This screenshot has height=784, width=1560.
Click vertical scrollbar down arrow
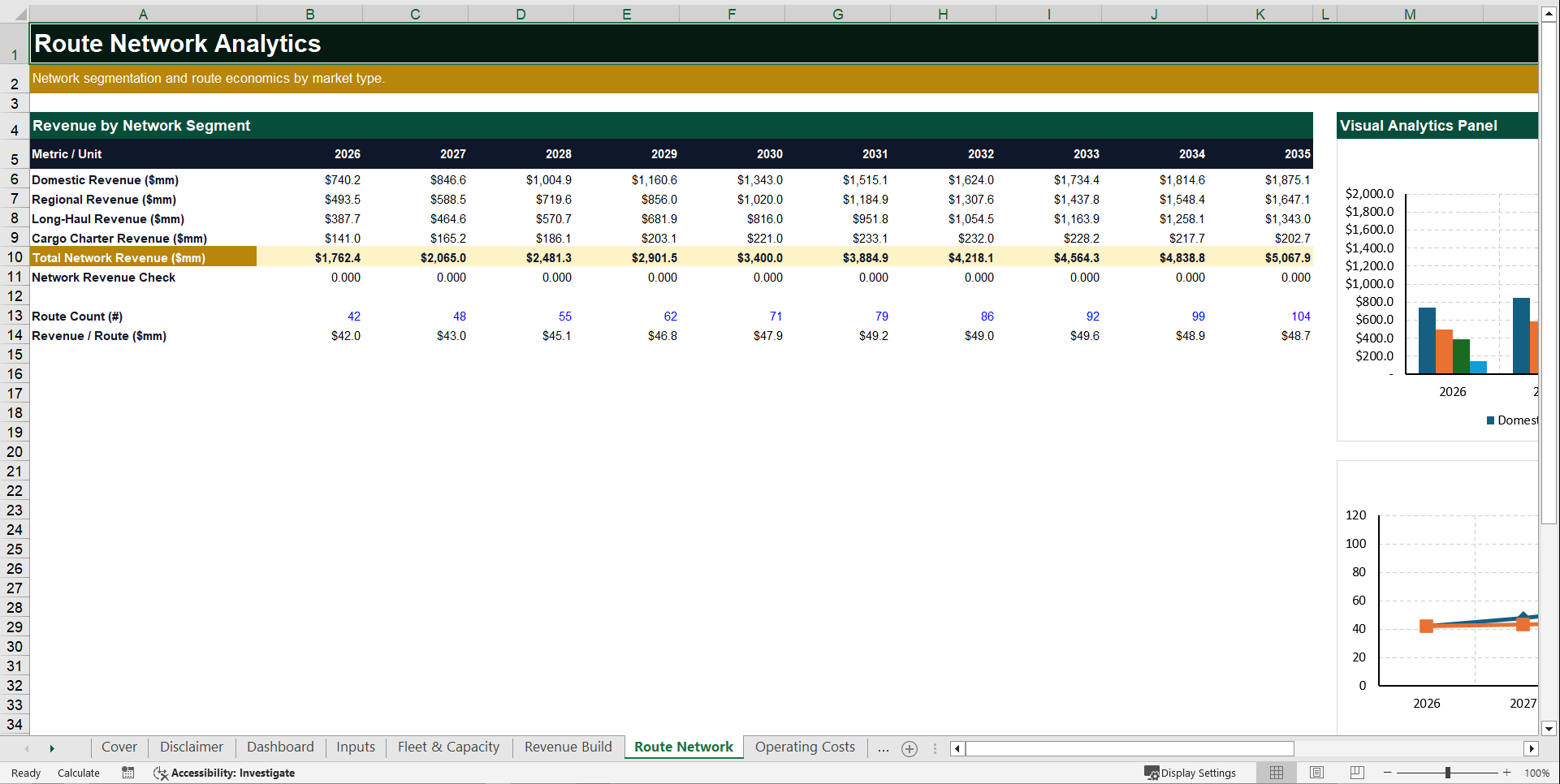pos(1549,728)
